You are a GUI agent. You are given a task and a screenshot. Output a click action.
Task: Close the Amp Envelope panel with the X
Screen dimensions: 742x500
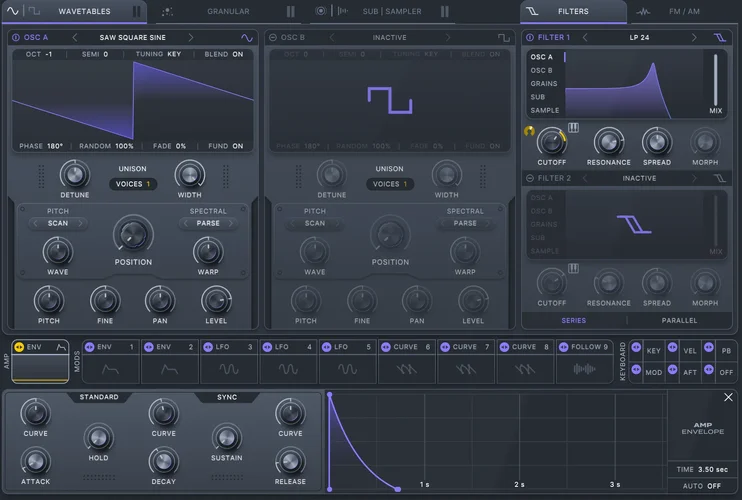[728, 397]
